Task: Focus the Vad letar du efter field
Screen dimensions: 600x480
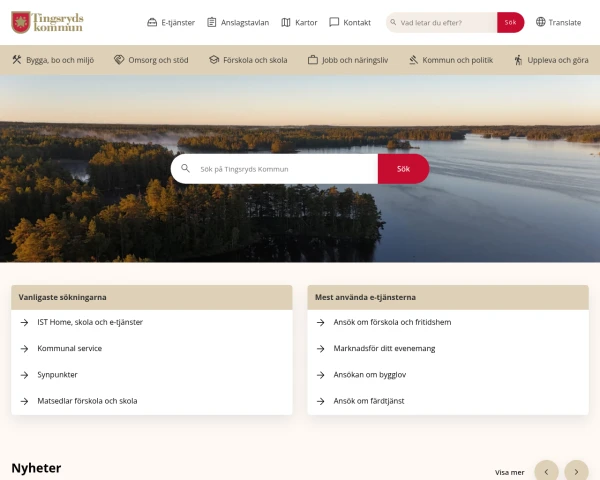Action: tap(442, 23)
